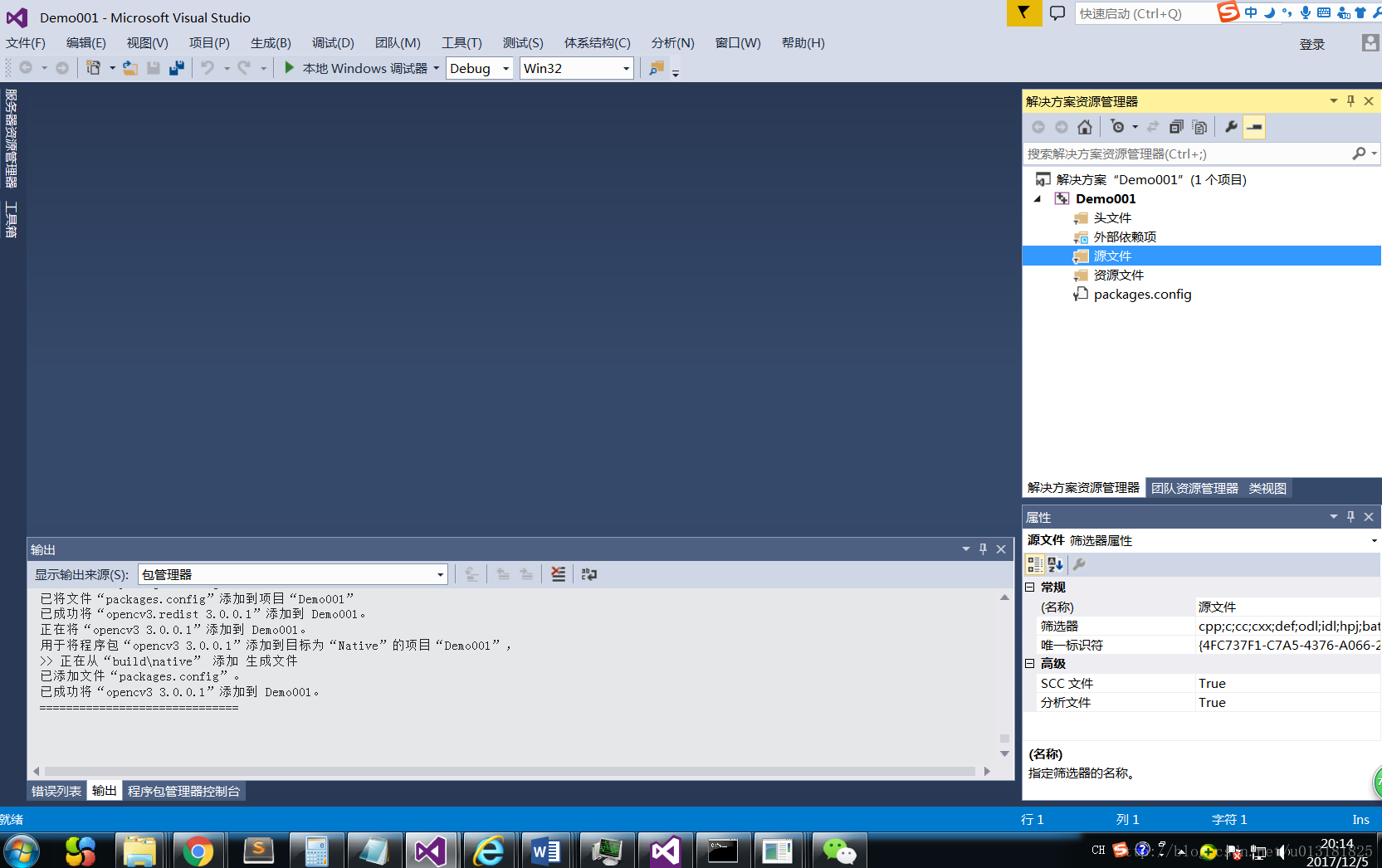This screenshot has width=1382, height=868.
Task: Open the 工具(T) menu
Action: click(x=461, y=42)
